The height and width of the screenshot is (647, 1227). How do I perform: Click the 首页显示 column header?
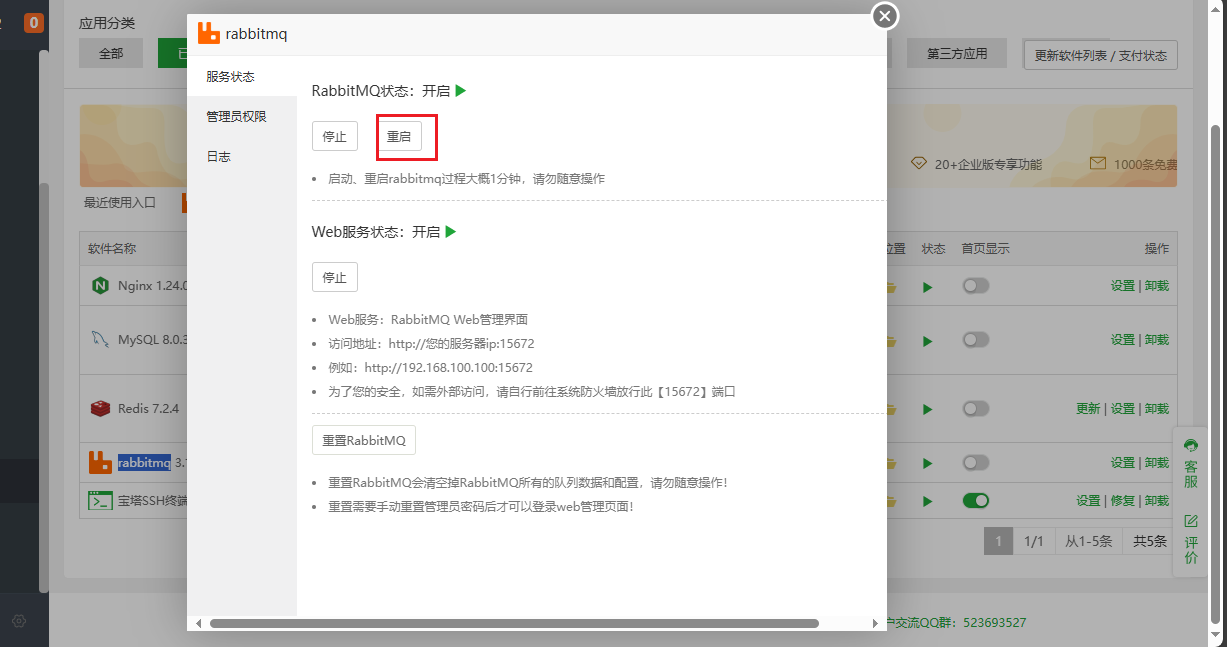point(985,248)
